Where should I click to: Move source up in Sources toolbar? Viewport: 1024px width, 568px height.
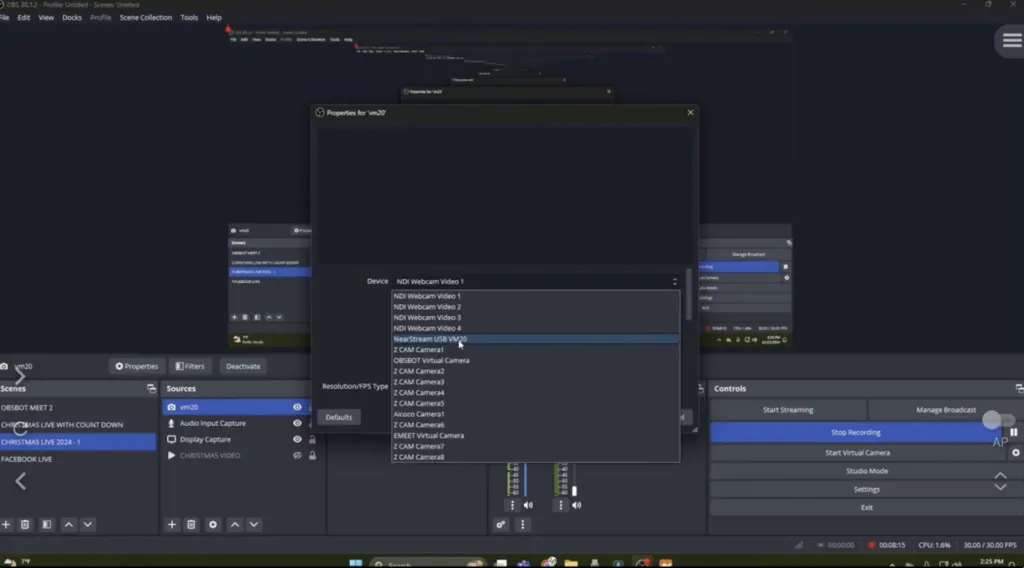coord(235,524)
